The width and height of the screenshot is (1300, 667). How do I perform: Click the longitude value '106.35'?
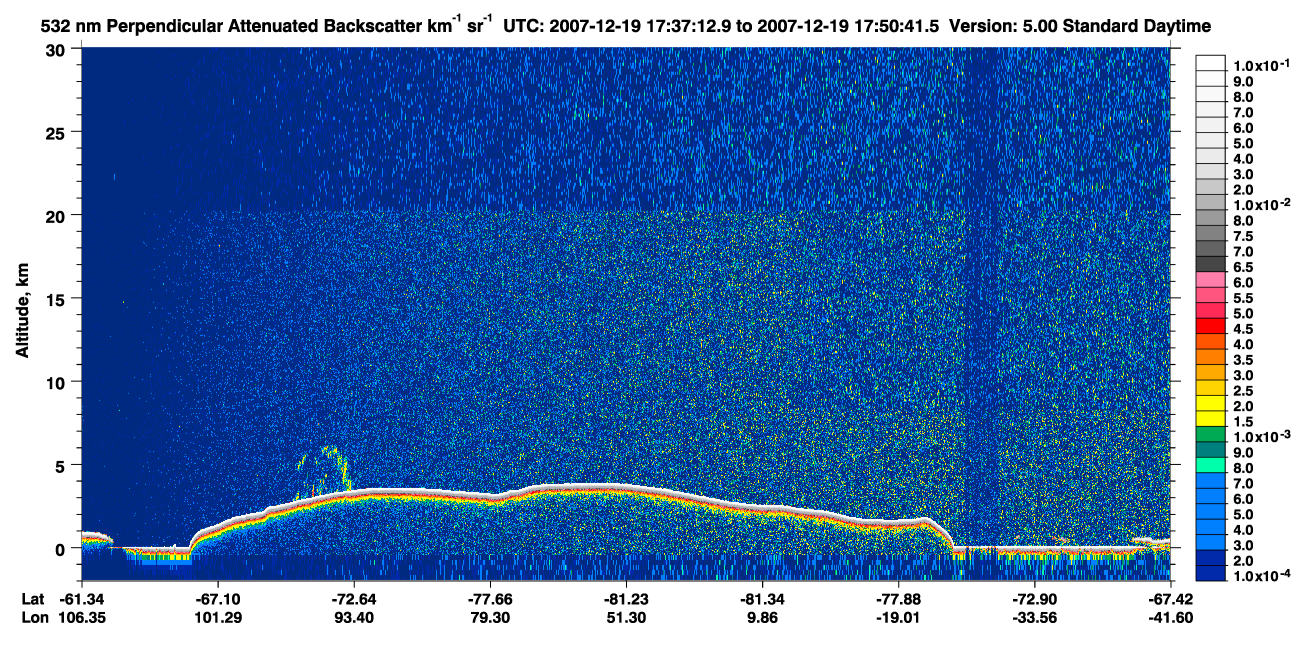81,618
